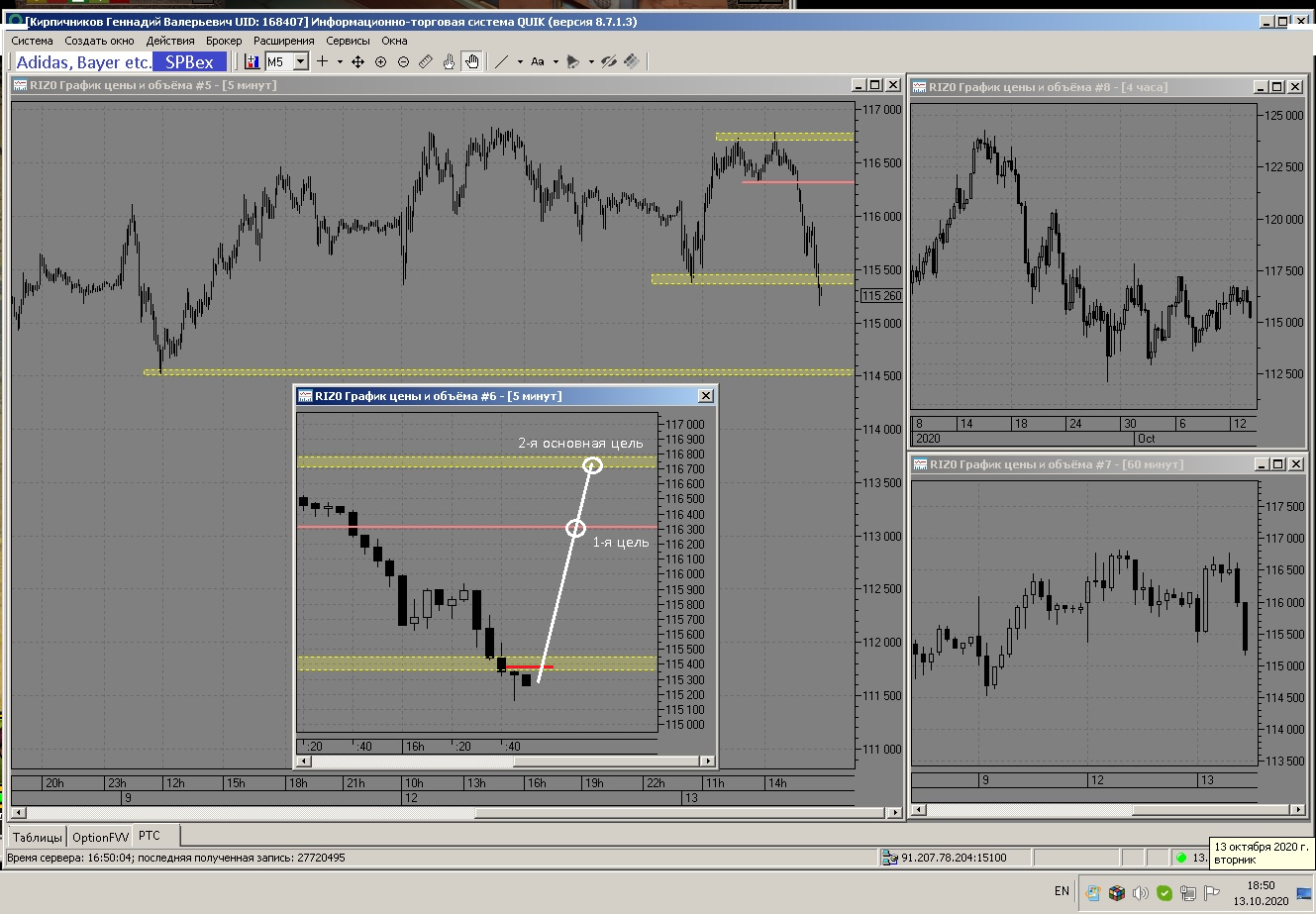The image size is (1316, 914).
Task: Select the Aa text label tool
Action: click(538, 61)
